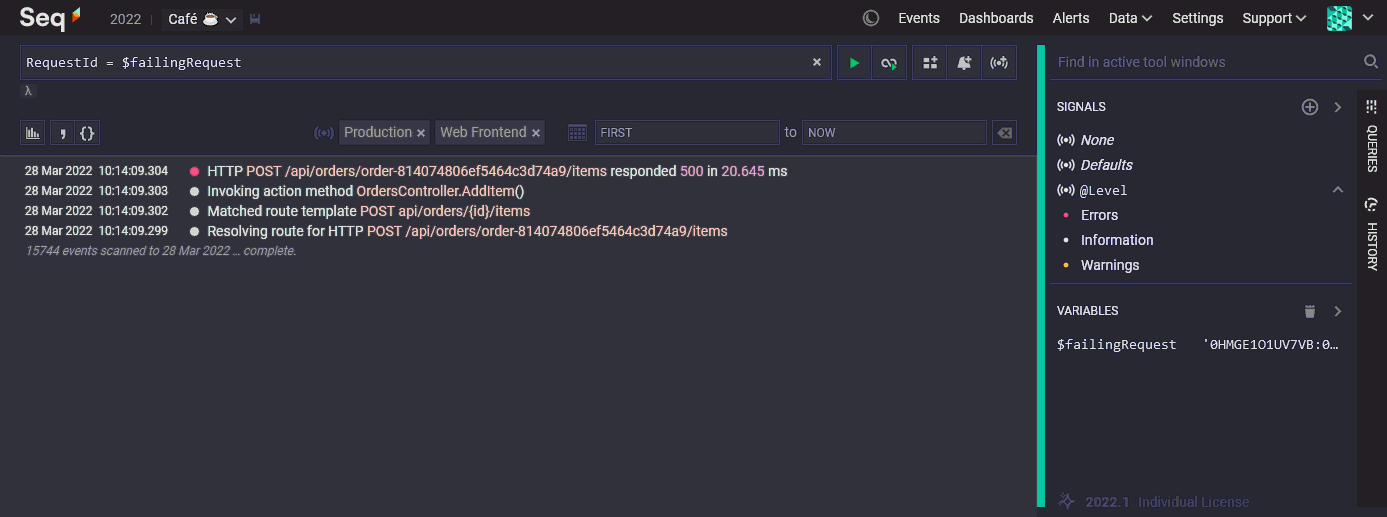Expand the Data menu
The image size is (1387, 517).
coord(1131,18)
